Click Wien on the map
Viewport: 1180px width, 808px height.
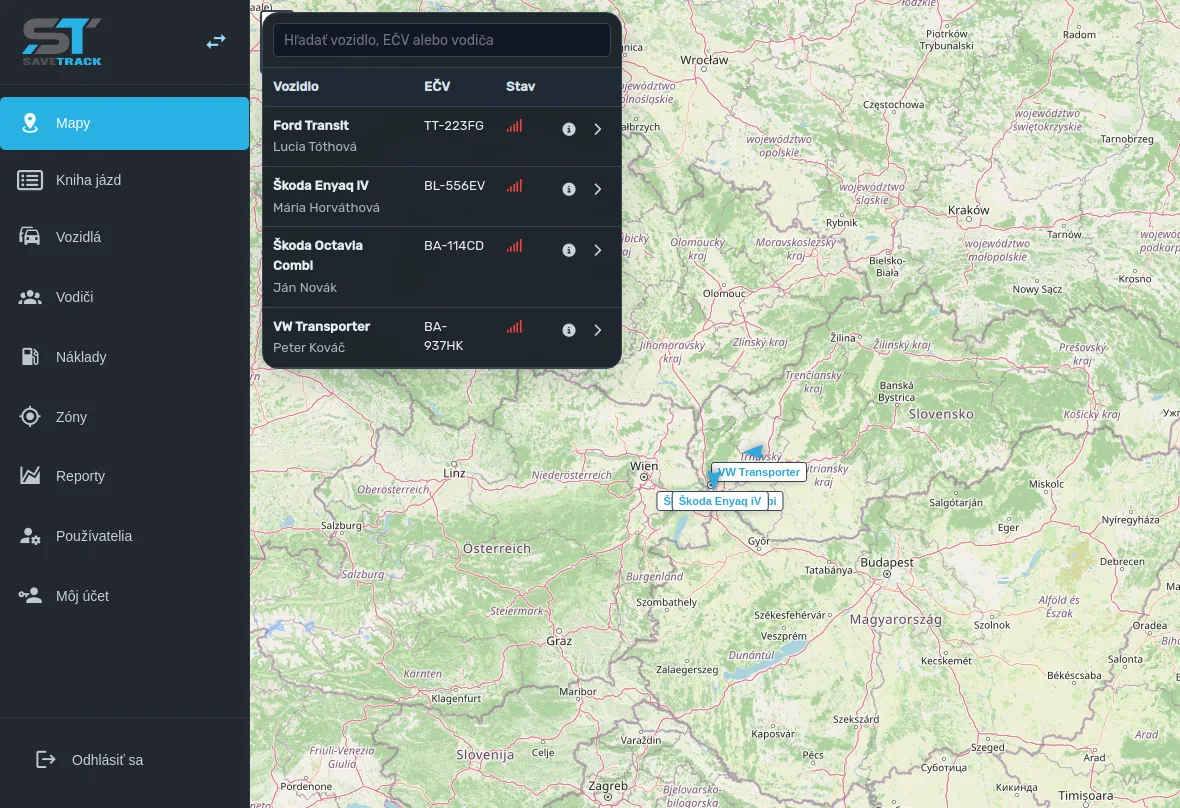coord(644,466)
